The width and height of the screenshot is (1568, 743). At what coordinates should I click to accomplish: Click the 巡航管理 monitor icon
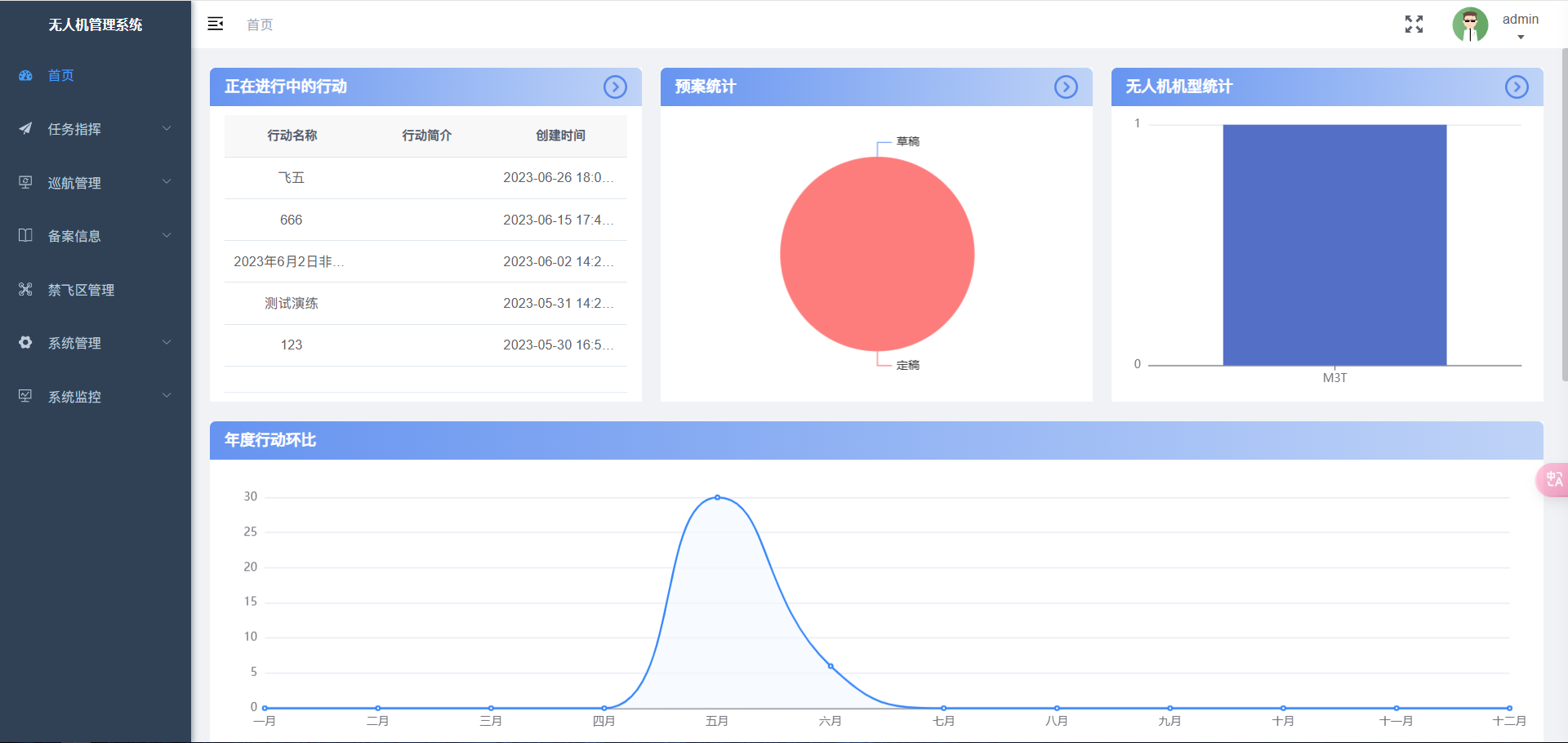[x=25, y=182]
